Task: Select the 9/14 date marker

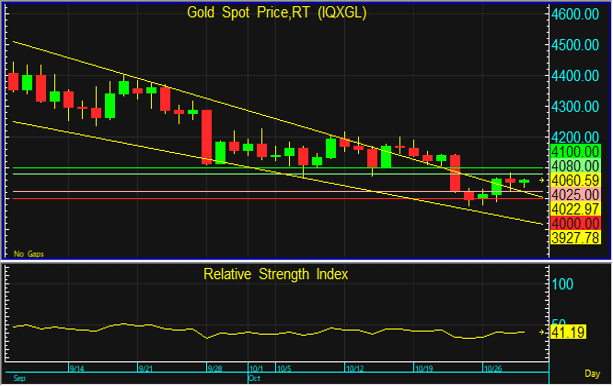Action: pos(77,368)
